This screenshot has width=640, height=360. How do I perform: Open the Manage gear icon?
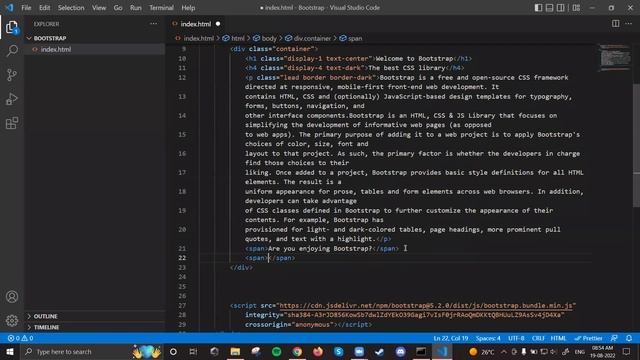12,320
